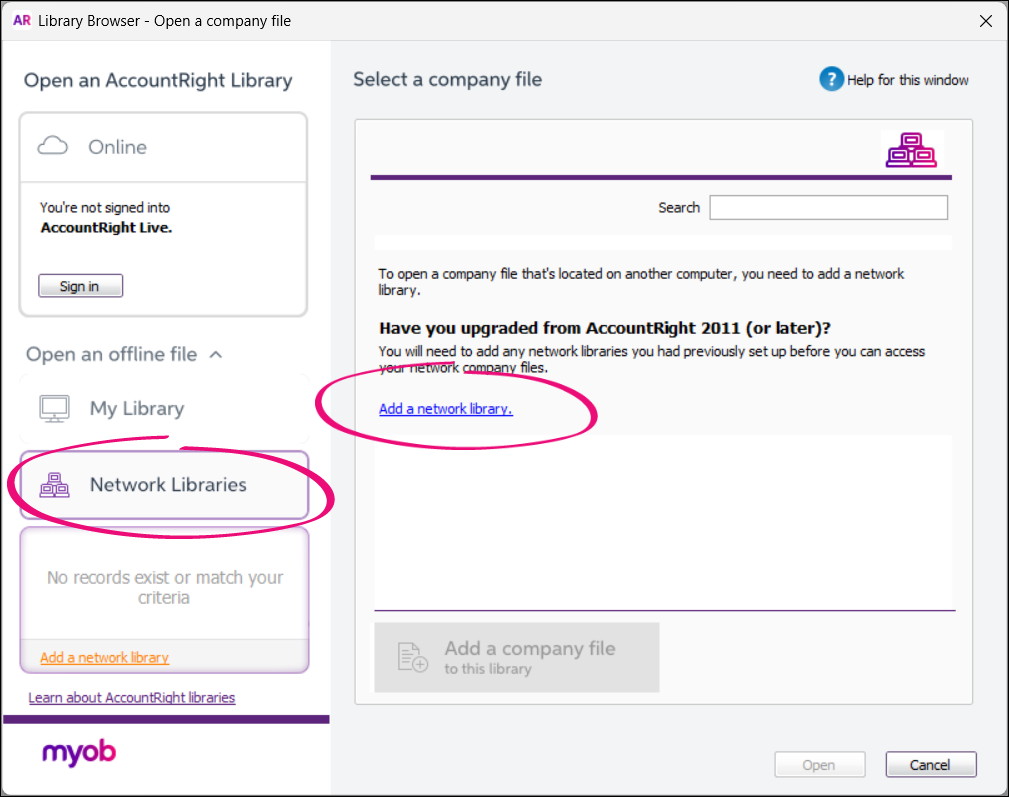This screenshot has width=1009, height=797.
Task: Sign in to AccountRight Live
Action: click(x=80, y=285)
